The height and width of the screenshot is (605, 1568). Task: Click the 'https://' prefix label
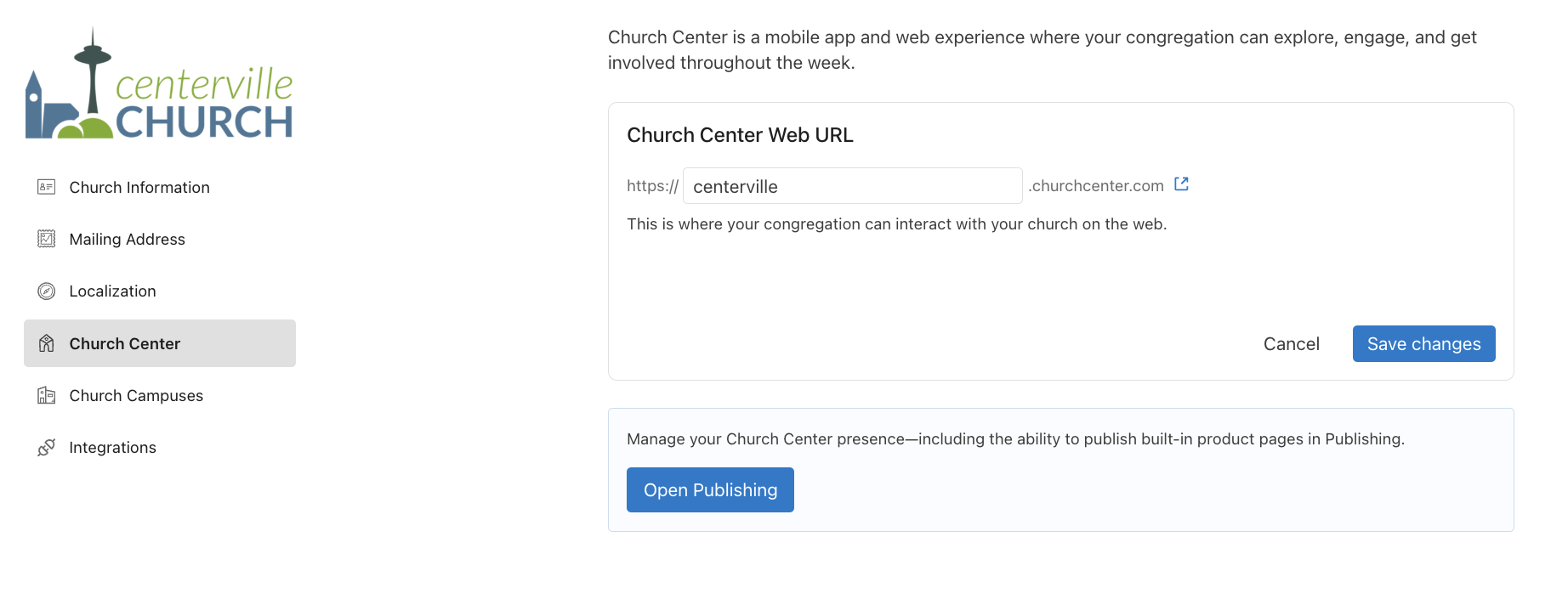click(652, 186)
